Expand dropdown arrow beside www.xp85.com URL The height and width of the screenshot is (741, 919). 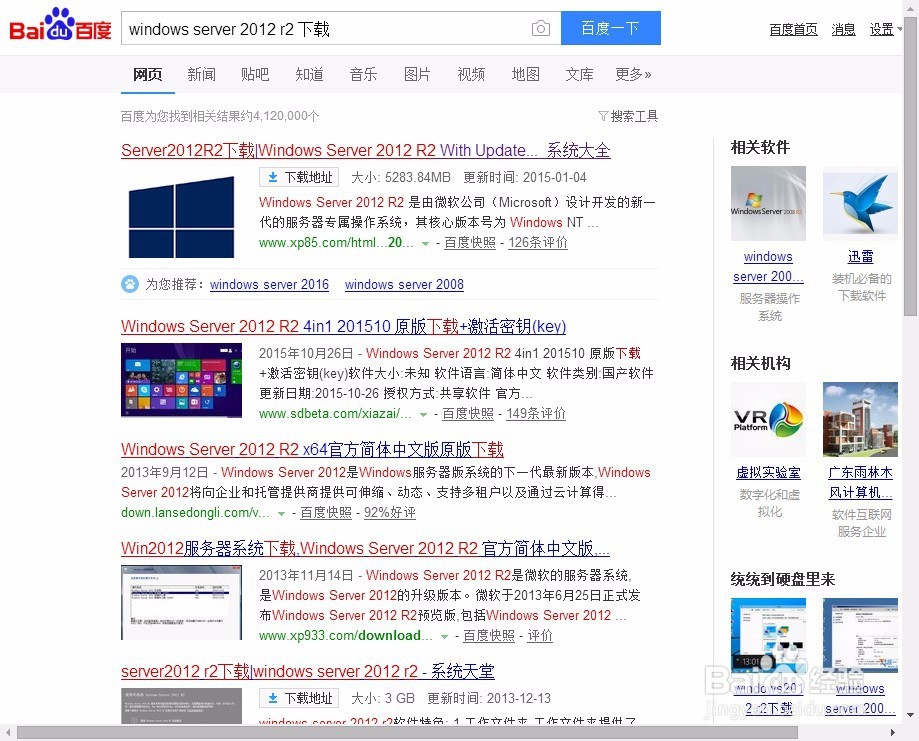(x=426, y=243)
